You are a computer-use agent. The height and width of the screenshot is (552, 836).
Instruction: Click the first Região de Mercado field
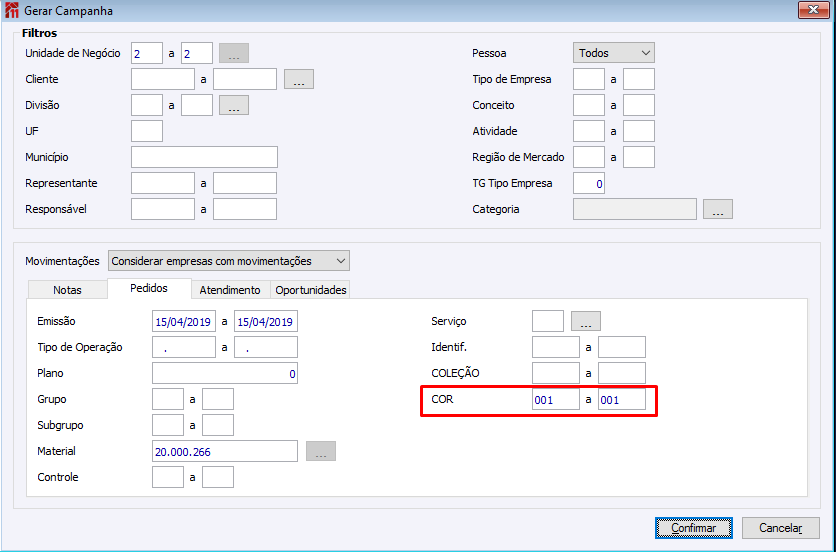pyautogui.click(x=589, y=157)
